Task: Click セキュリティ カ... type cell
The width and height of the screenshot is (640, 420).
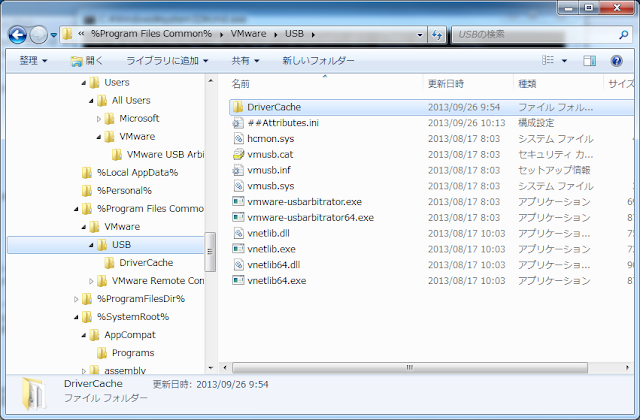Action: point(556,155)
